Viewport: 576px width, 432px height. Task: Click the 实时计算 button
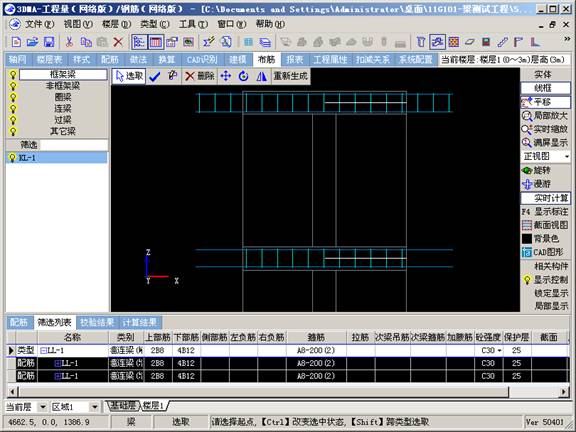coord(546,198)
